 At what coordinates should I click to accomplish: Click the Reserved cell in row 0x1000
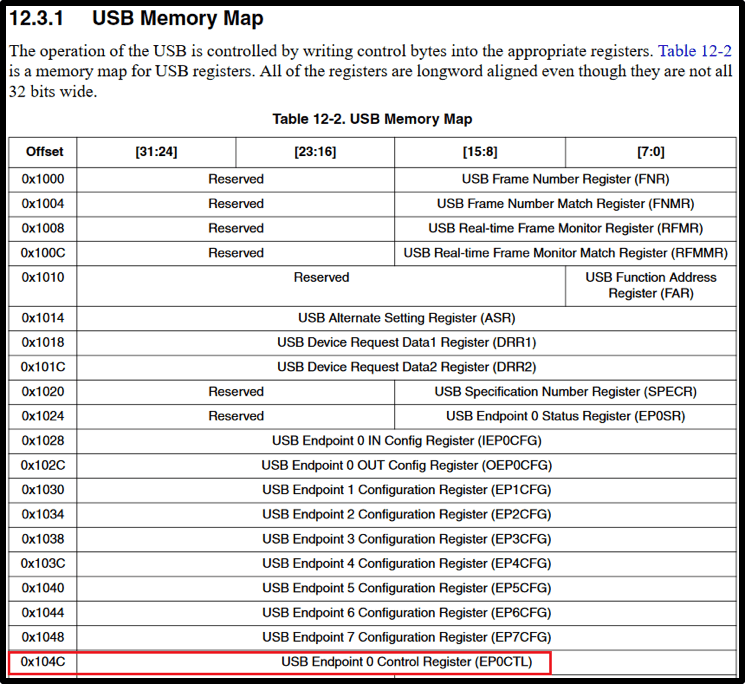click(x=236, y=179)
